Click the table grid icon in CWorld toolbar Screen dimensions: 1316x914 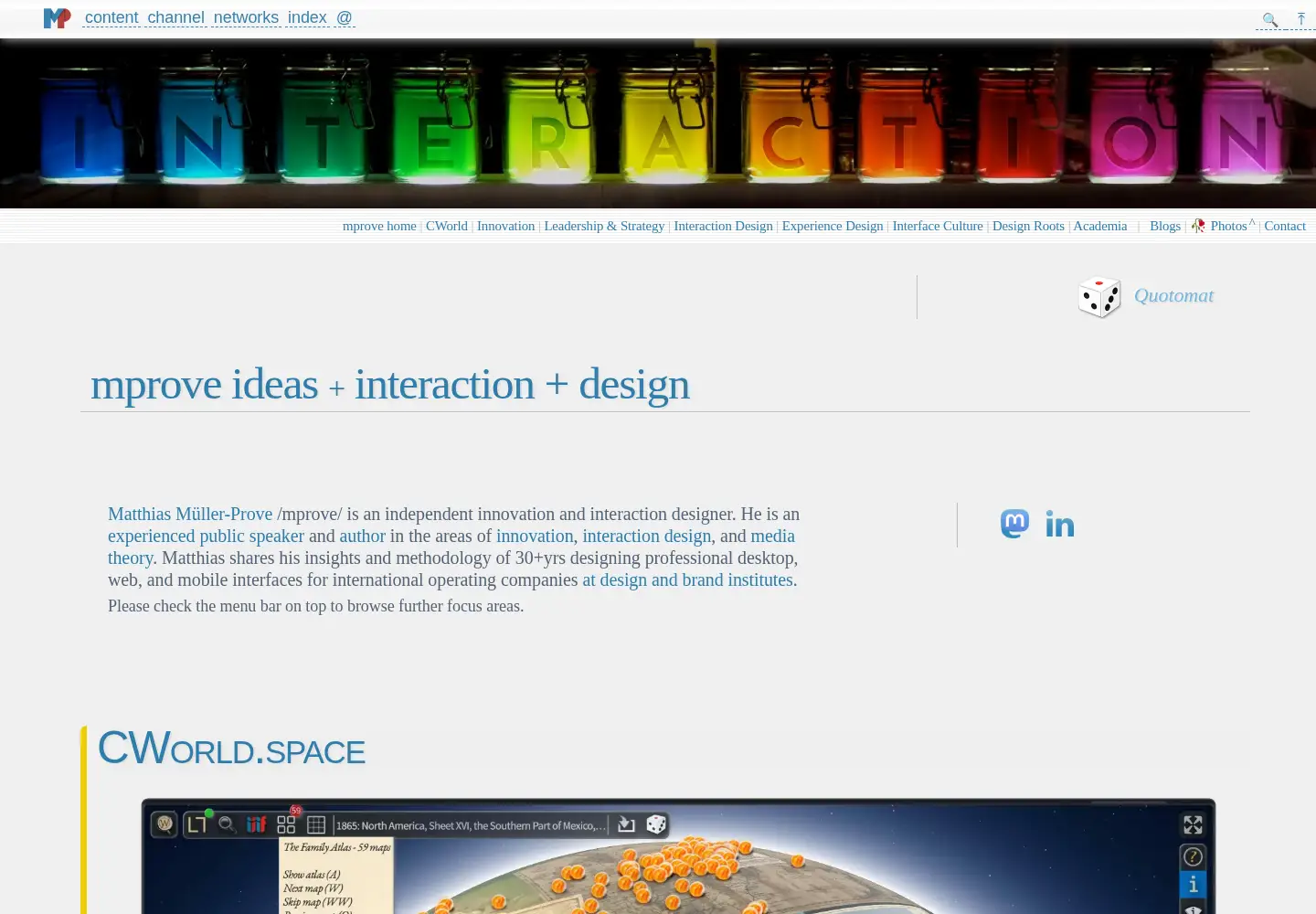pos(316,824)
